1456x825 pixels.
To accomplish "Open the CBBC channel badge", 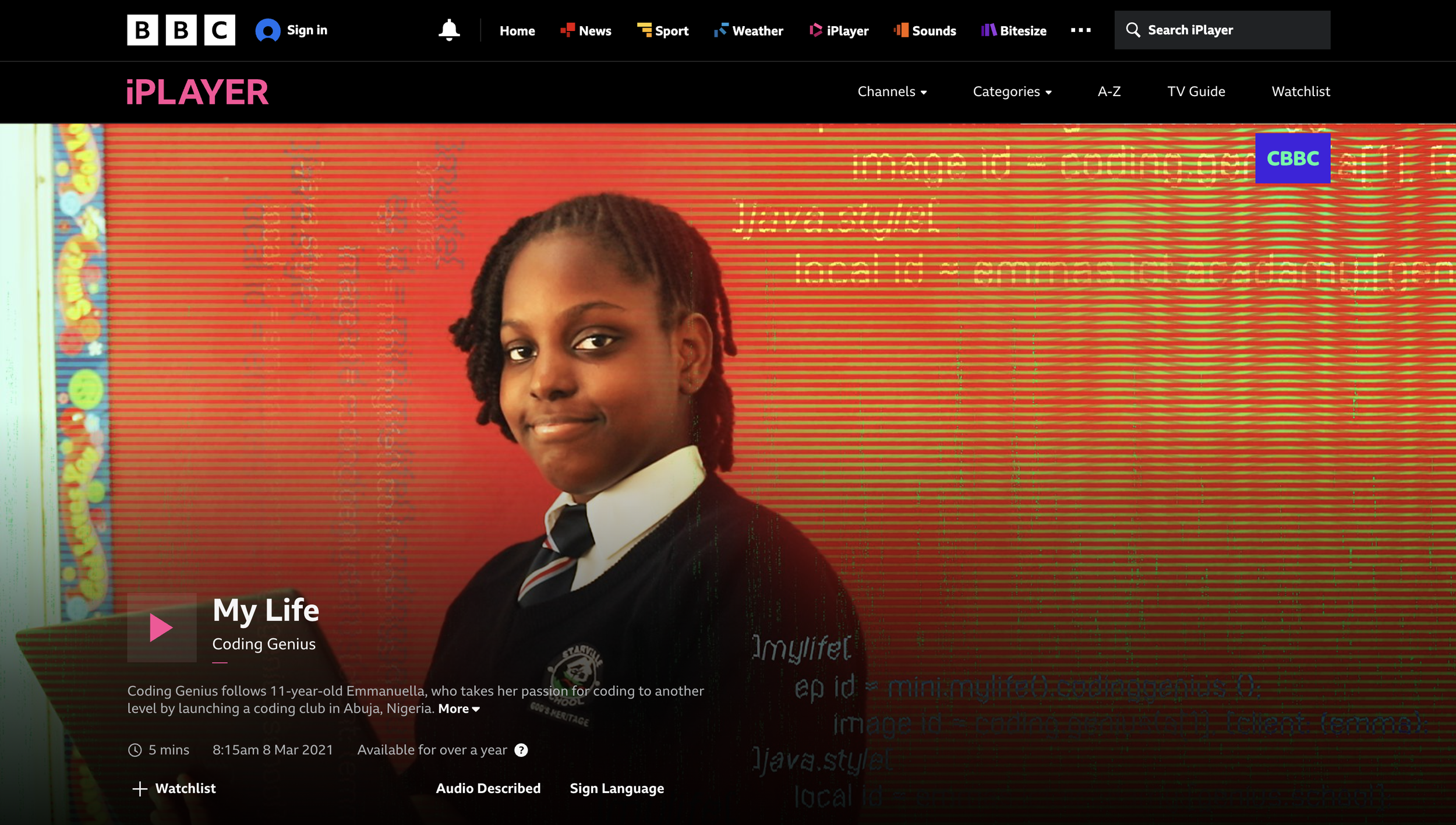I will click(1292, 158).
